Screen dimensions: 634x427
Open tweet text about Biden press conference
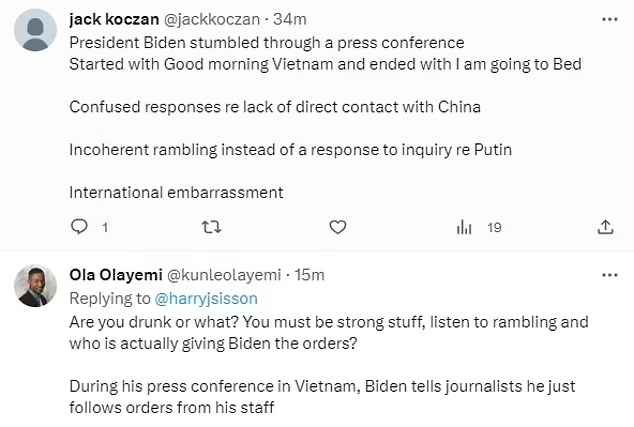coord(267,43)
